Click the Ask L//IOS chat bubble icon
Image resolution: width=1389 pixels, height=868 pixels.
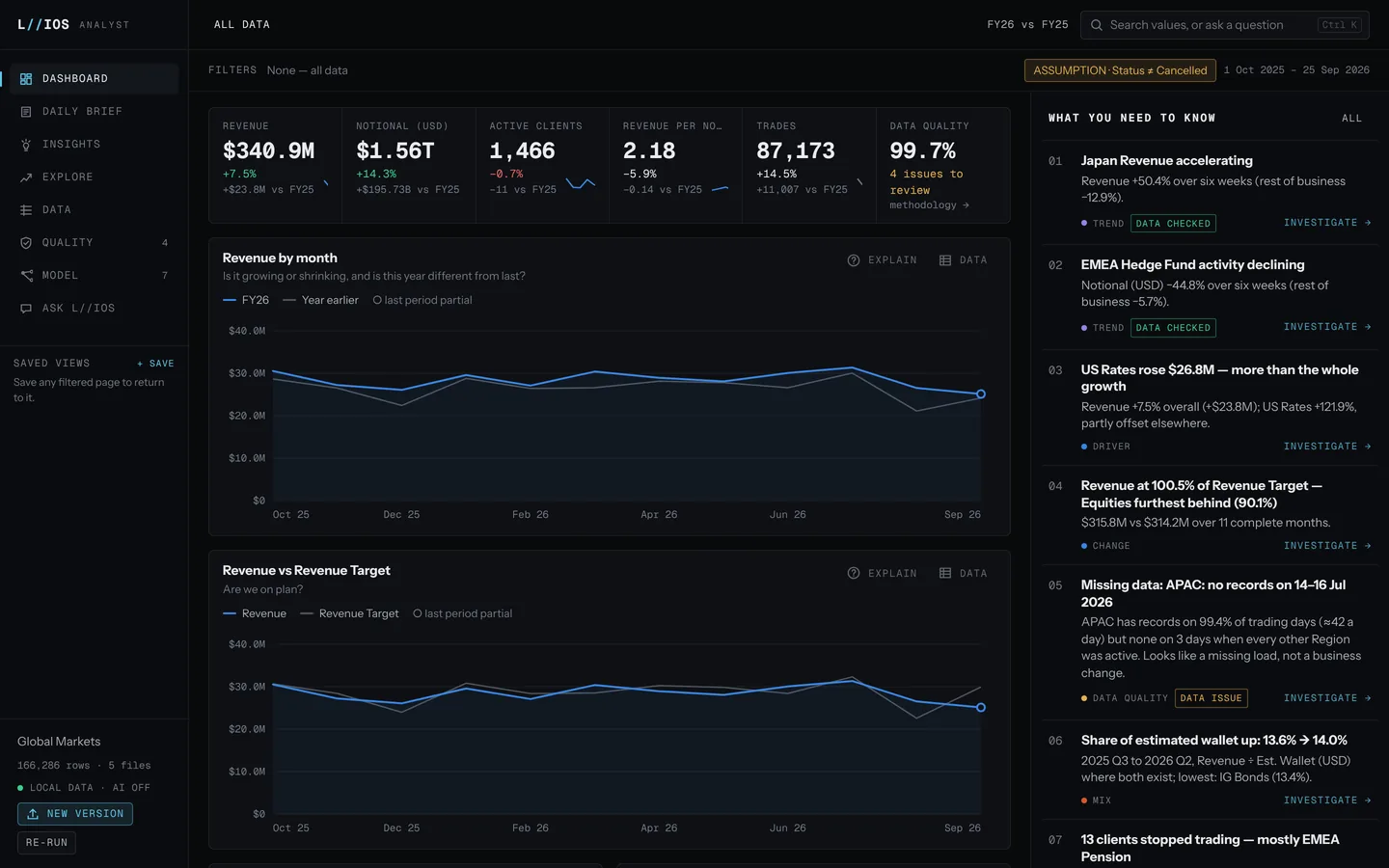tap(26, 309)
